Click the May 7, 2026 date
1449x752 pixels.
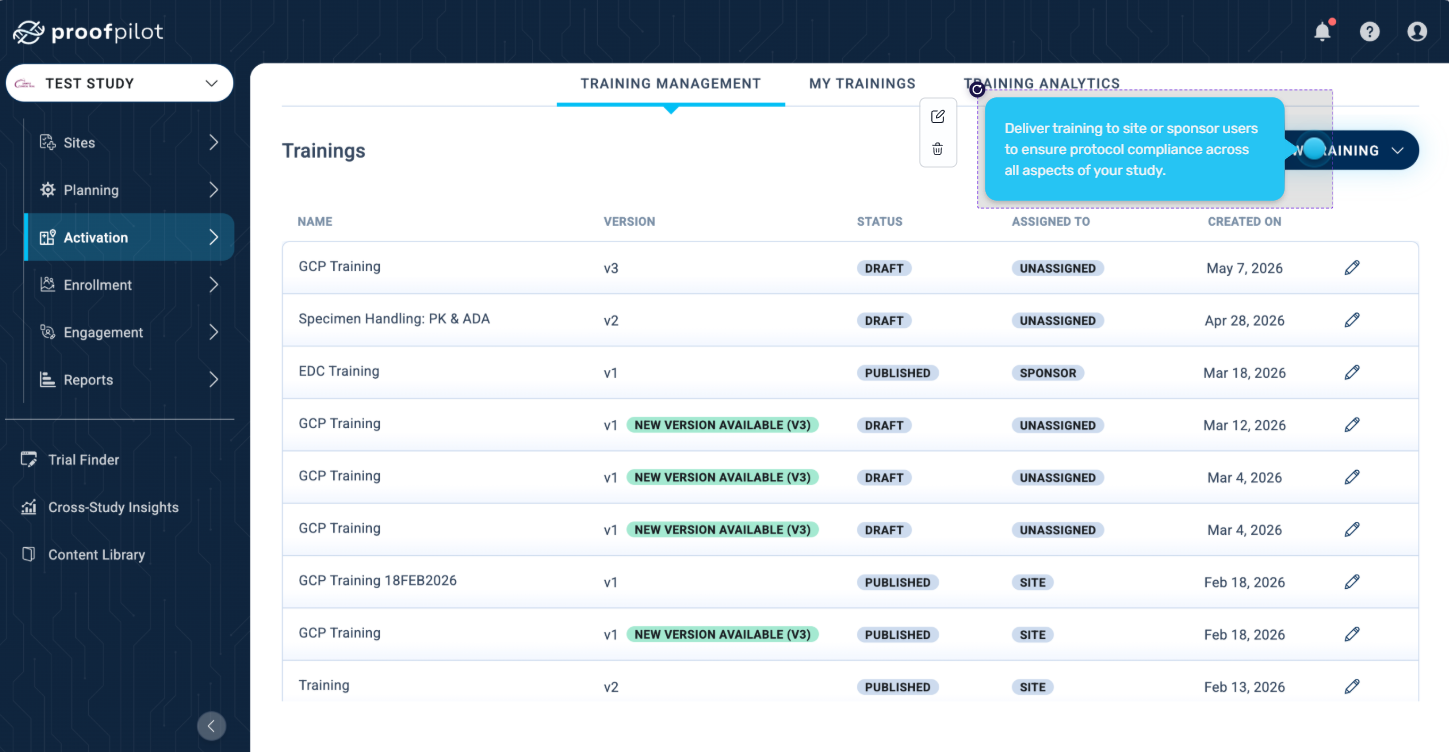click(x=1245, y=268)
